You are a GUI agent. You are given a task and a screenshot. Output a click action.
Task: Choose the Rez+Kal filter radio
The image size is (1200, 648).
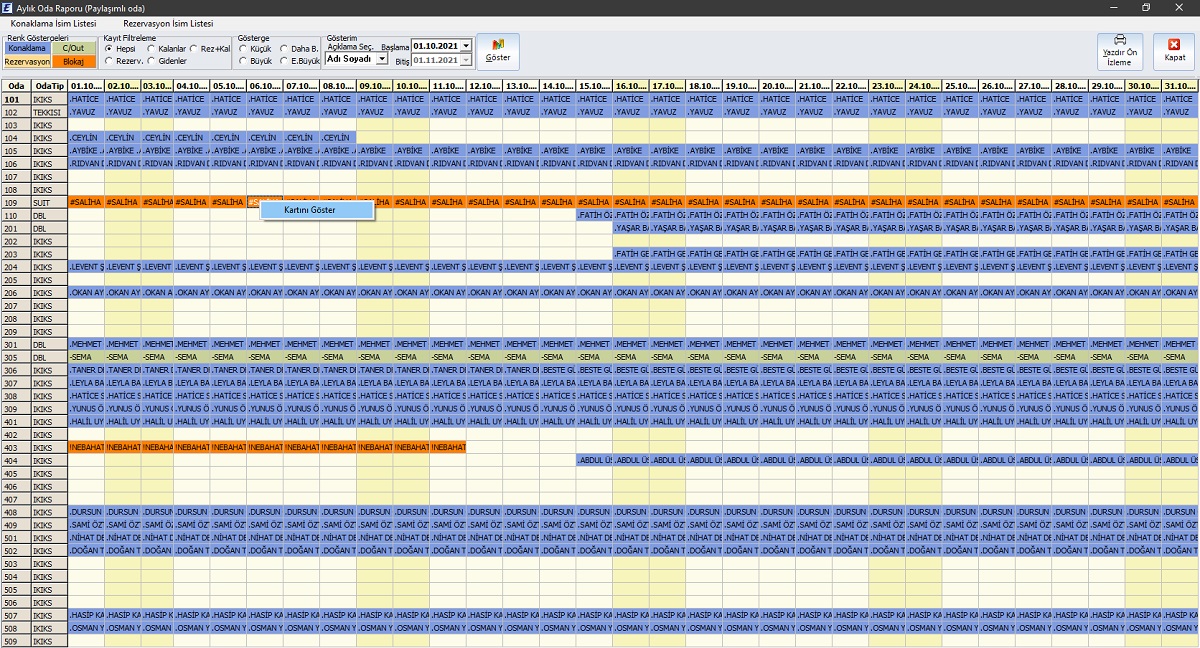[x=210, y=48]
